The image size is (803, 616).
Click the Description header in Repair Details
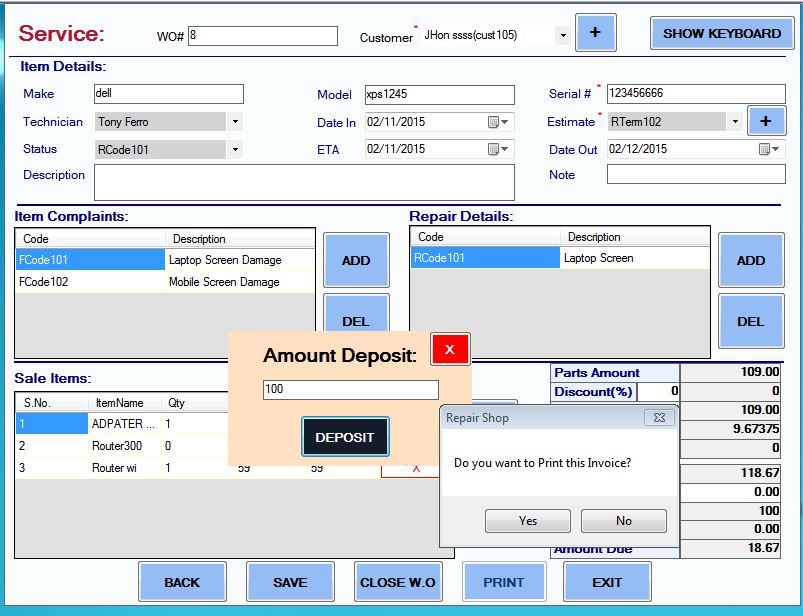pos(635,237)
